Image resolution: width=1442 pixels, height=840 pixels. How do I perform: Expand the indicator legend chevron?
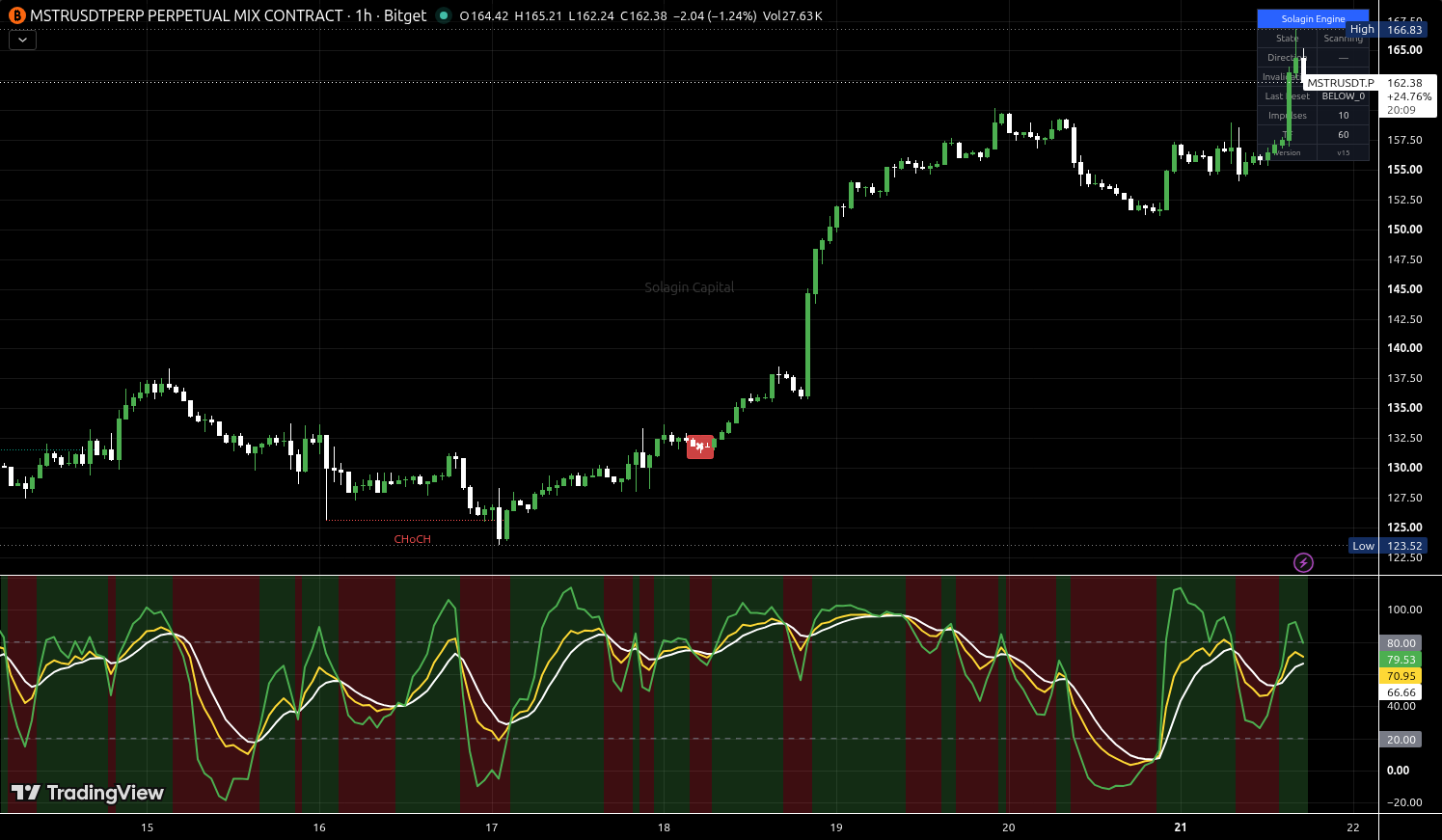(22, 41)
